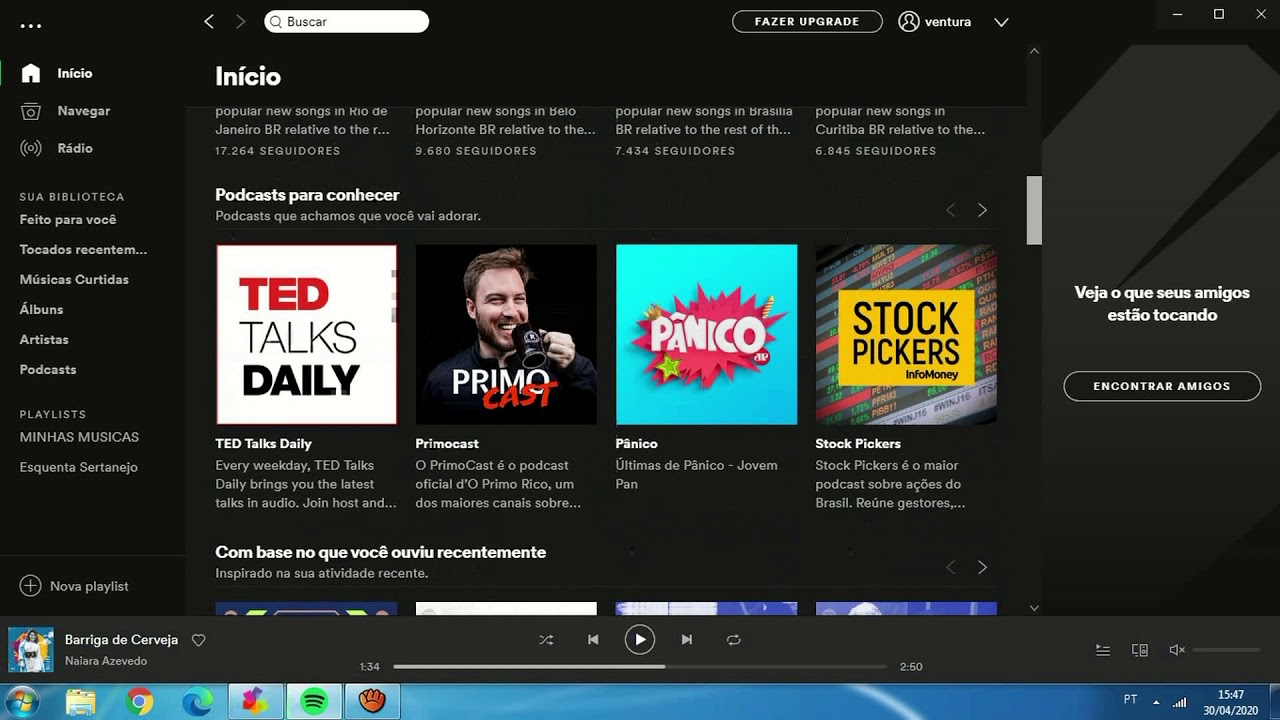1280x720 pixels.
Task: Open Álbuns in the library
Action: click(41, 309)
